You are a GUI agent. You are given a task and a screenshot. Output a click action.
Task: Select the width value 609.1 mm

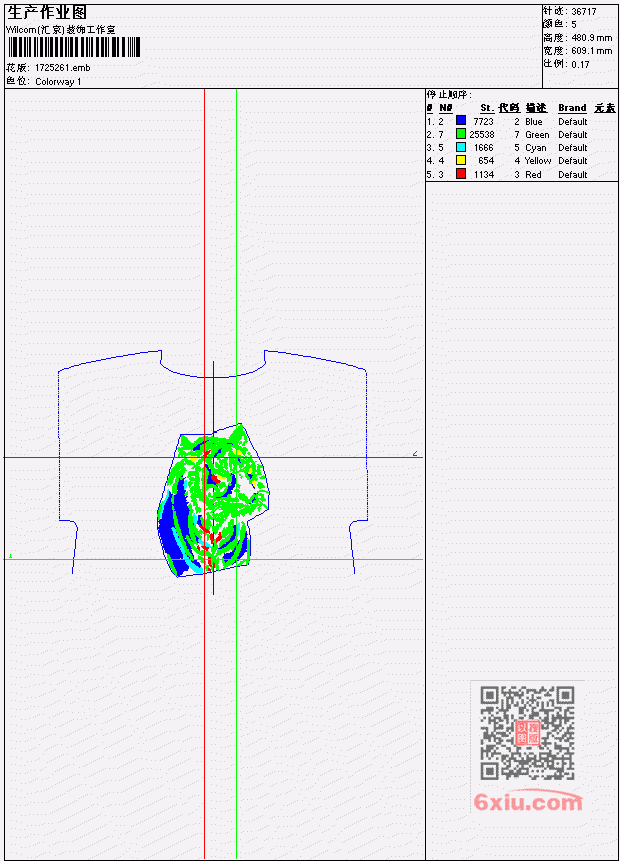[591, 51]
